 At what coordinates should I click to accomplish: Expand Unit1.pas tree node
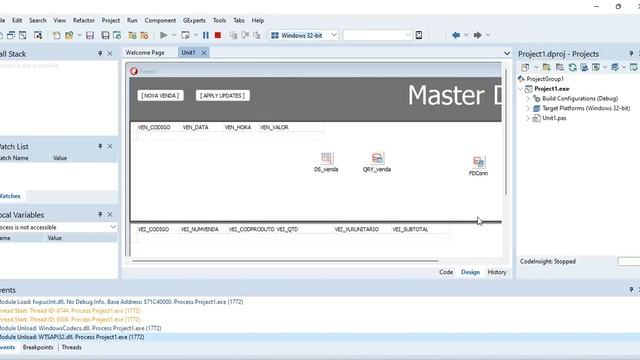[528, 118]
